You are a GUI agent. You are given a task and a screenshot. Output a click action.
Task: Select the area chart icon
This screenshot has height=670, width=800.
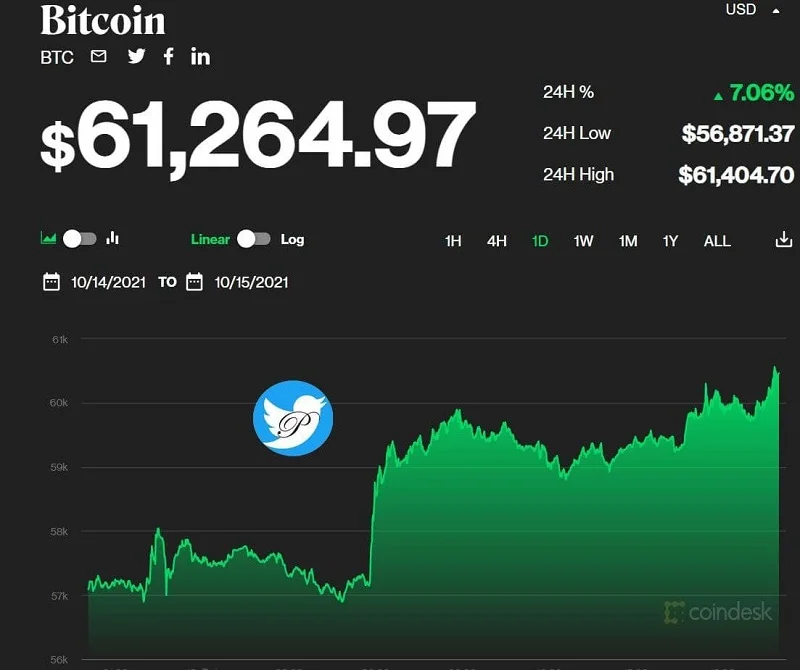(48, 238)
